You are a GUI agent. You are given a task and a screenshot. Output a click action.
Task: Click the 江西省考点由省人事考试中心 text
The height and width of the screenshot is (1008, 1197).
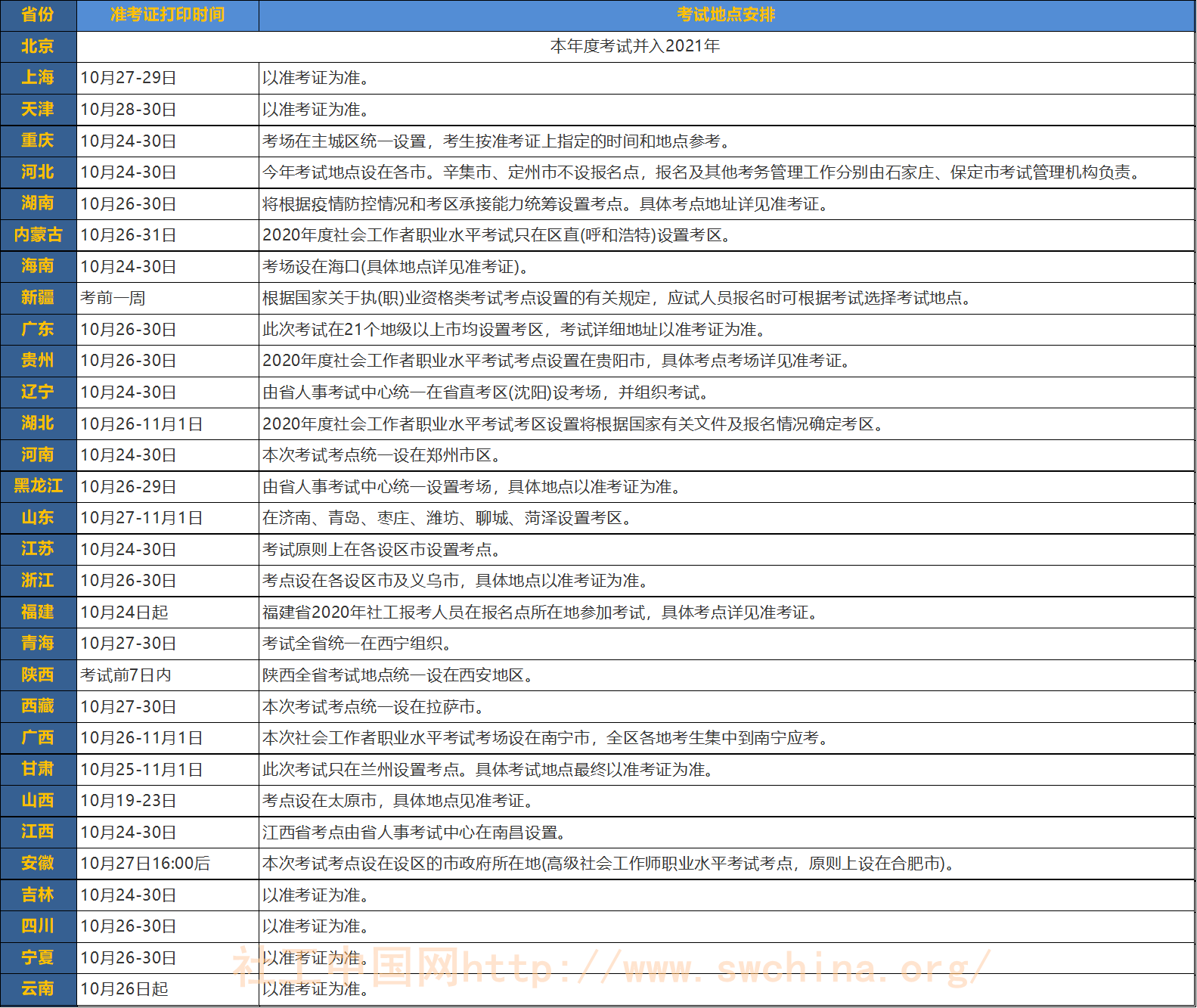369,833
